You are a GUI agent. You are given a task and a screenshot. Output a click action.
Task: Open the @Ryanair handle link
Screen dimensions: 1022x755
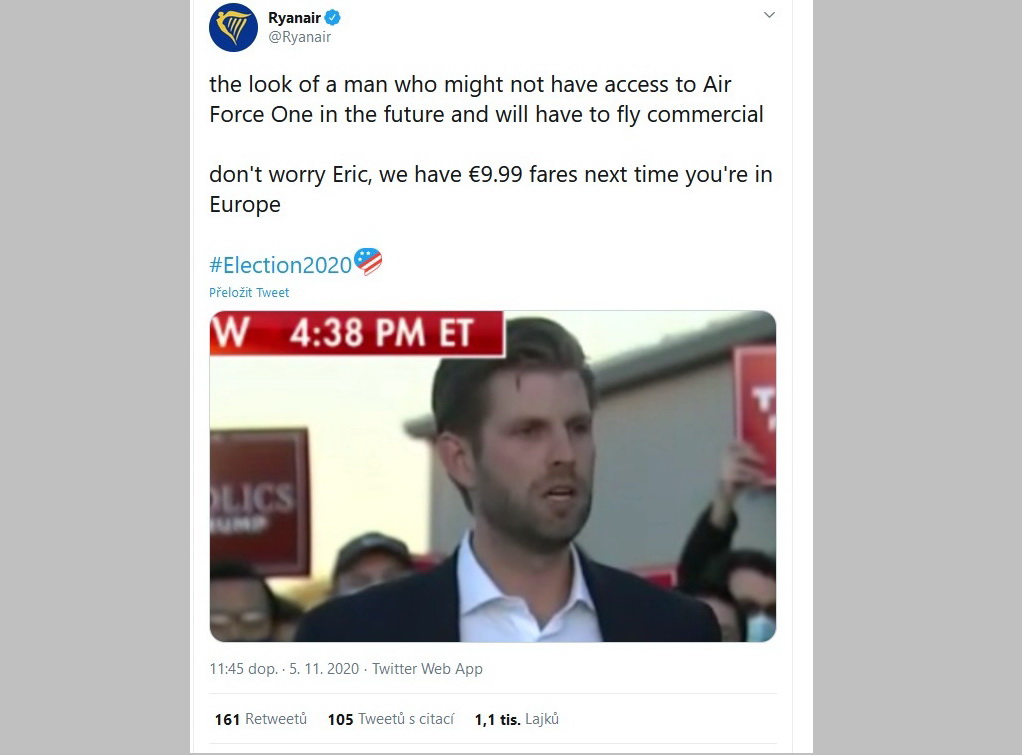coord(300,37)
